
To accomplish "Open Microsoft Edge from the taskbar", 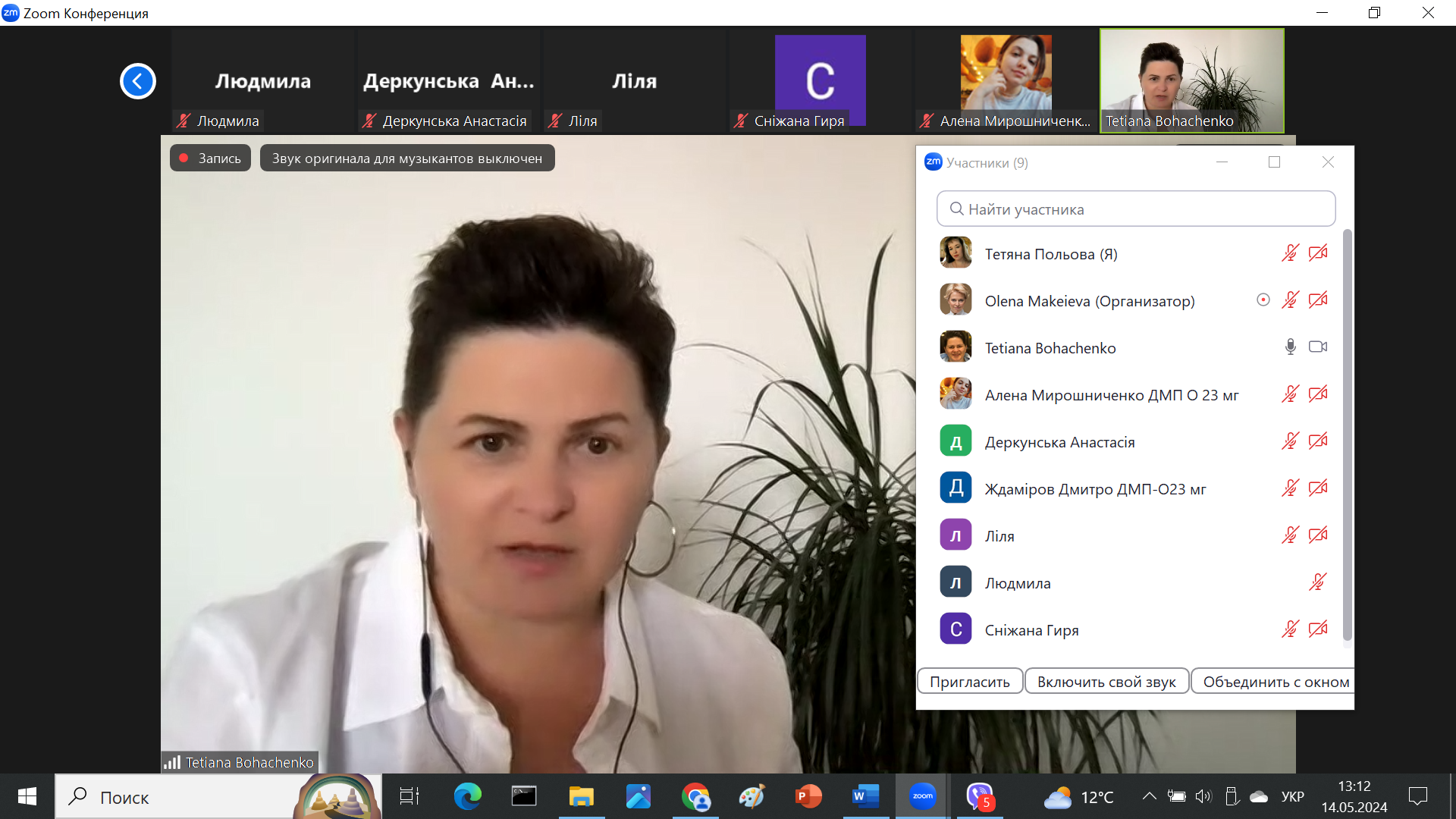I will pyautogui.click(x=467, y=796).
